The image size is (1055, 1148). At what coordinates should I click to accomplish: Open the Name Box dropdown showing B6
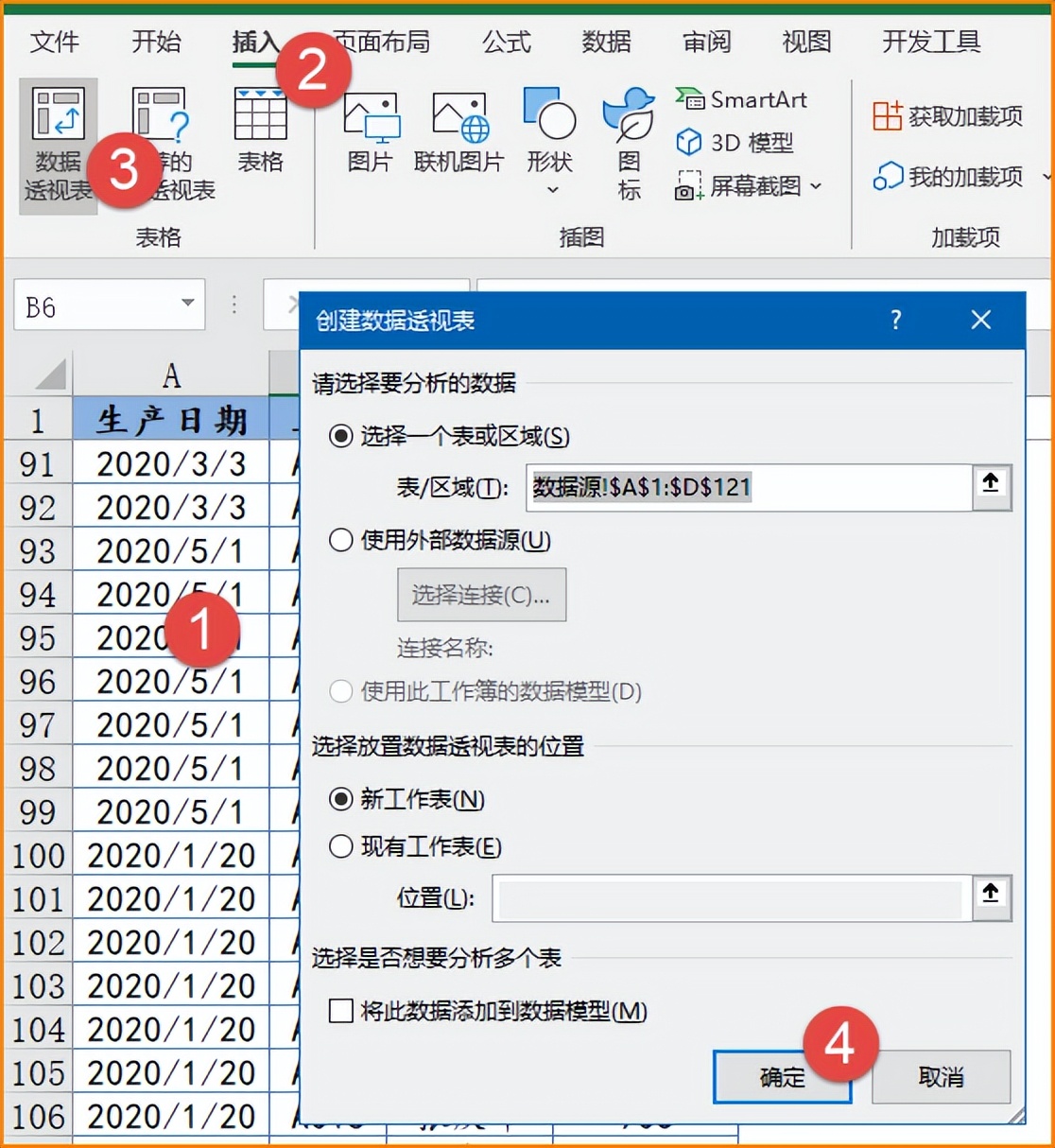tap(188, 304)
